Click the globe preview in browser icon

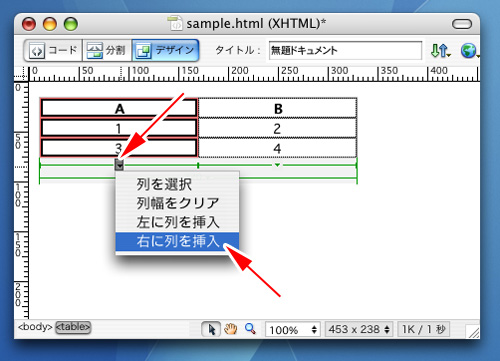click(x=469, y=51)
